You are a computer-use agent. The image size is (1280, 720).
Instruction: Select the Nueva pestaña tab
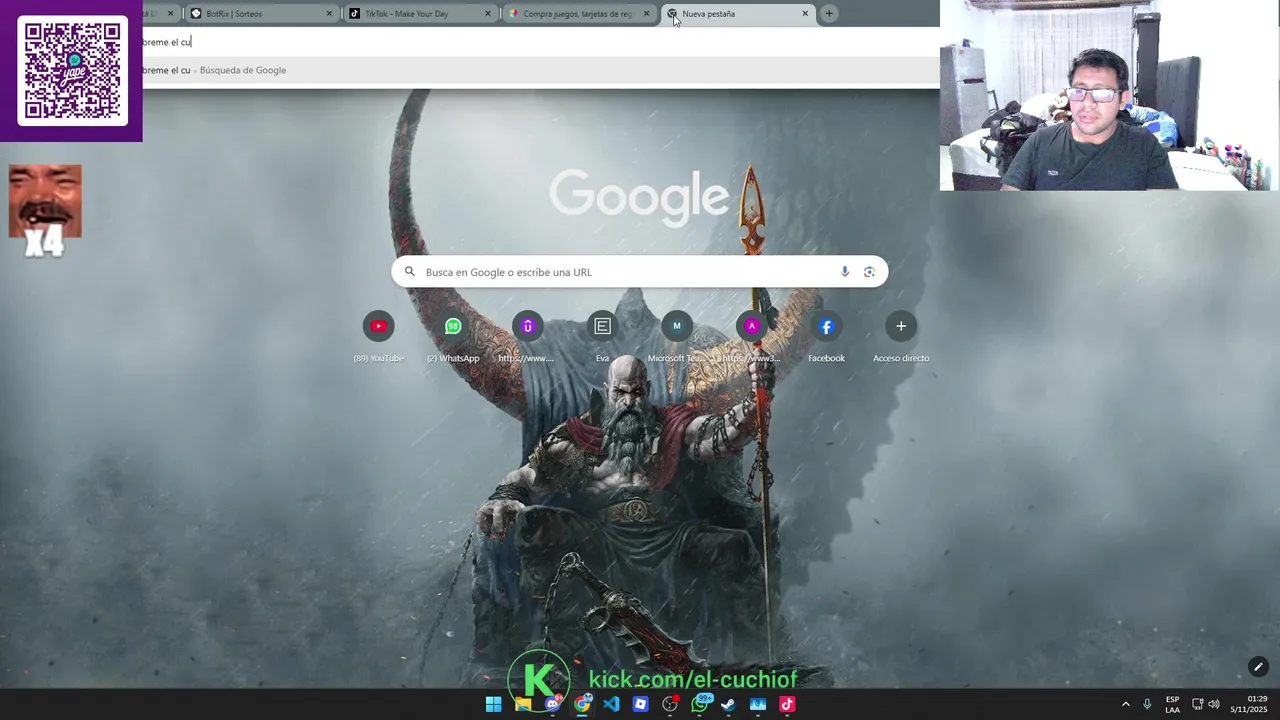click(739, 14)
